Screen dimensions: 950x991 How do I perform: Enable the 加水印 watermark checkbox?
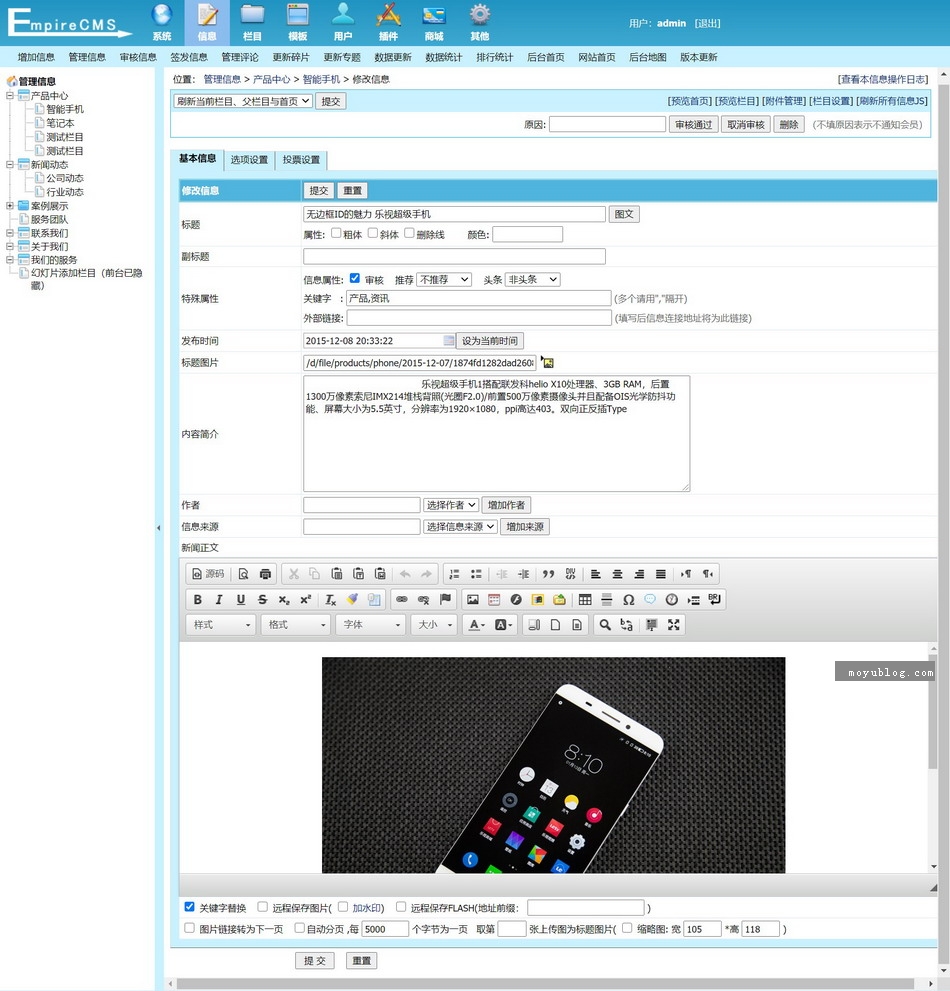pyautogui.click(x=343, y=907)
